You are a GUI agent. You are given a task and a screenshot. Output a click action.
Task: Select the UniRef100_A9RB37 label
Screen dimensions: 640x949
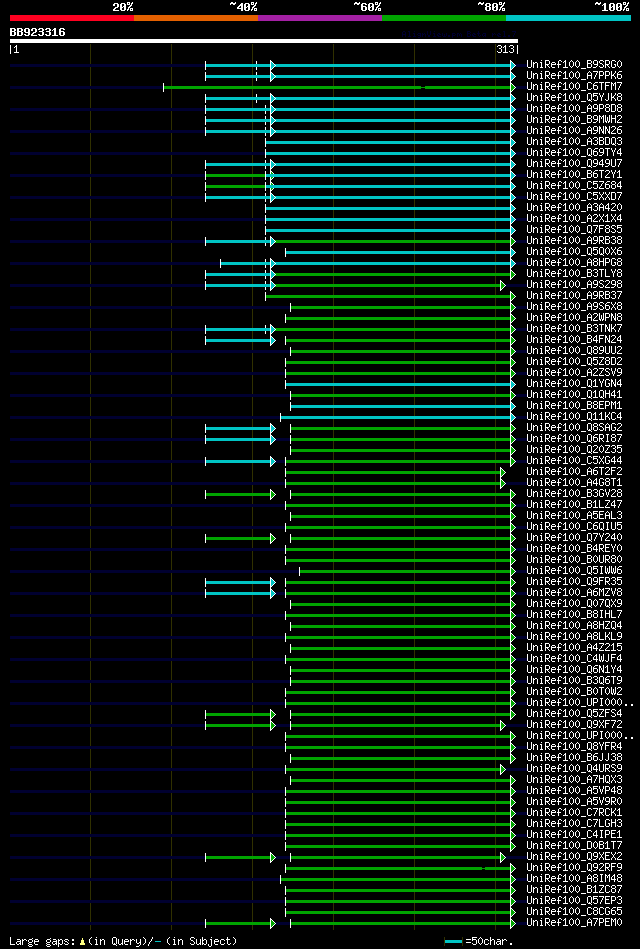[575, 296]
